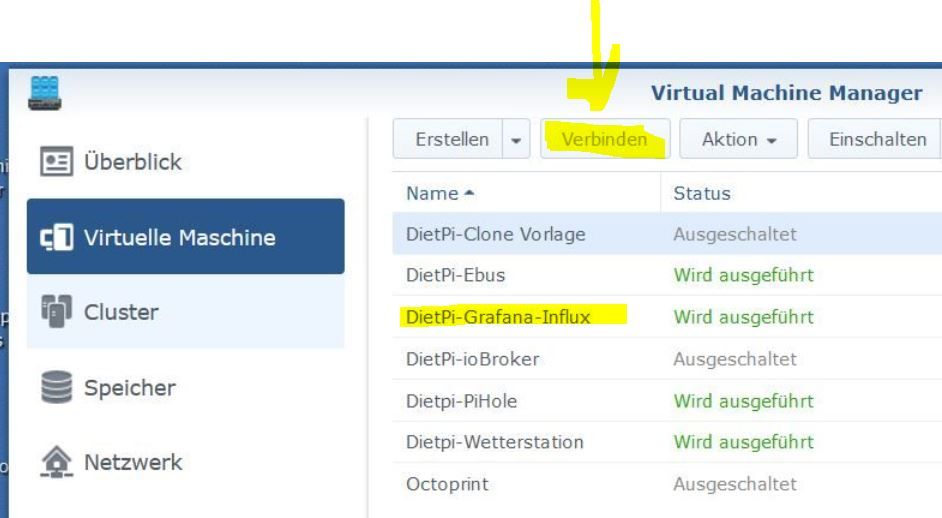Open the Aktion dropdown menu

738,139
